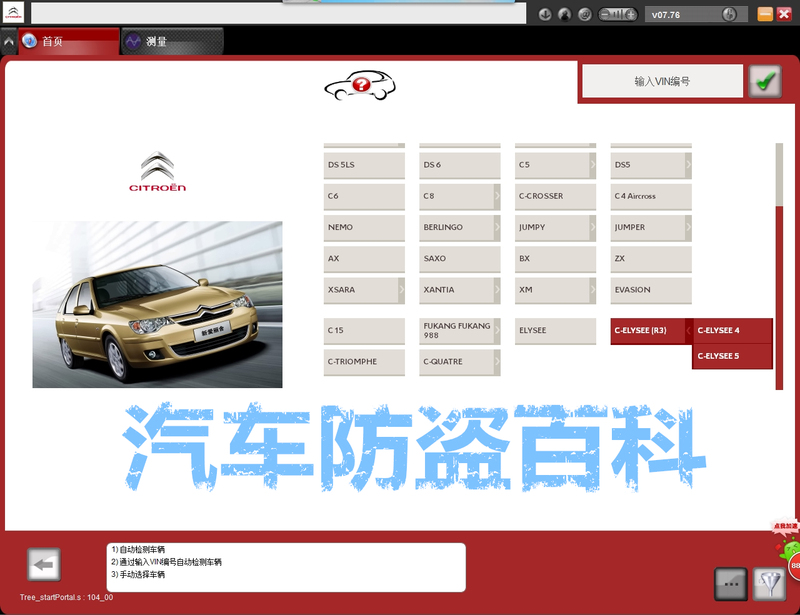Switch to the 首页 home tab
Screen dimensions: 800x615
click(x=69, y=41)
